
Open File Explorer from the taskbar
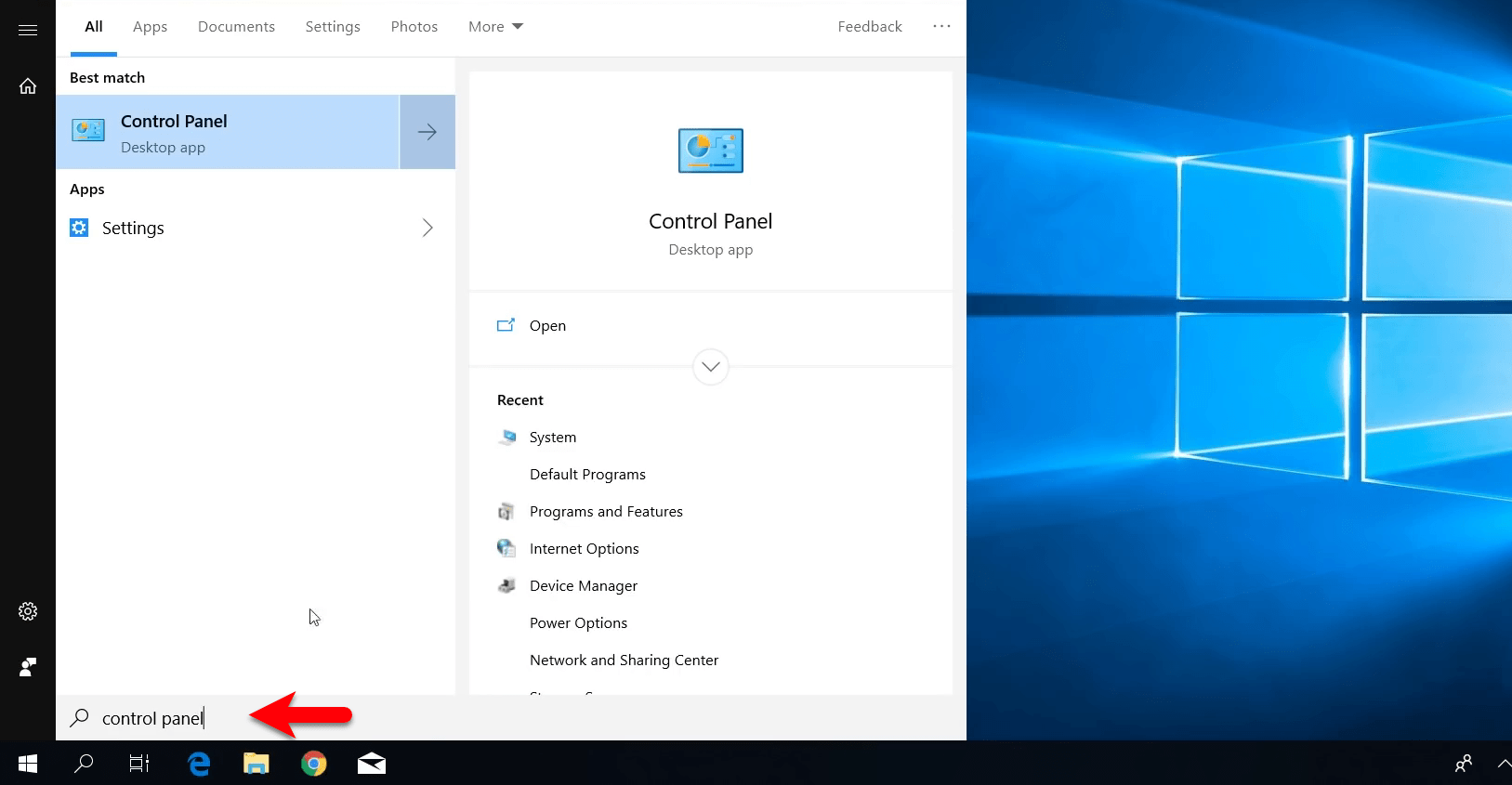point(256,764)
